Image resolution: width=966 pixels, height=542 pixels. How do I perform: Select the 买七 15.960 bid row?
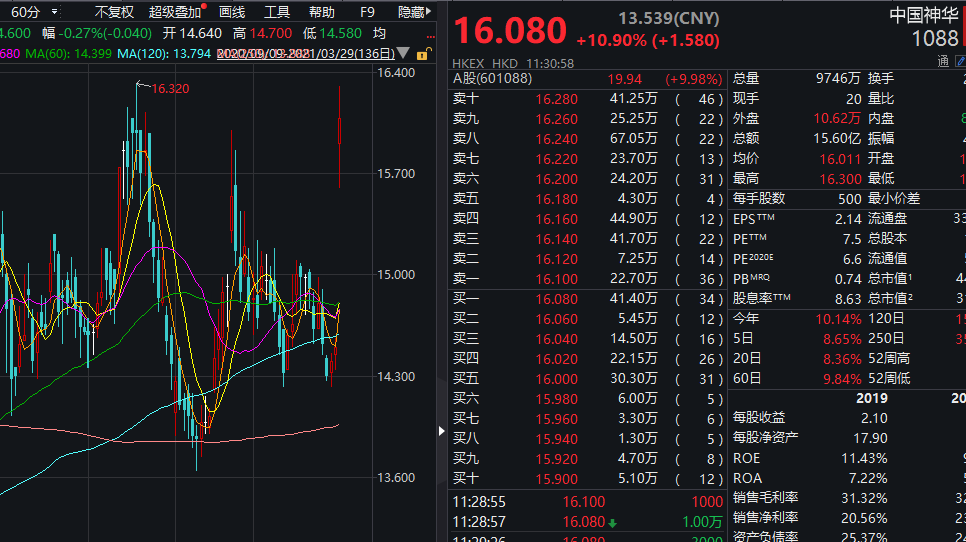(588, 419)
